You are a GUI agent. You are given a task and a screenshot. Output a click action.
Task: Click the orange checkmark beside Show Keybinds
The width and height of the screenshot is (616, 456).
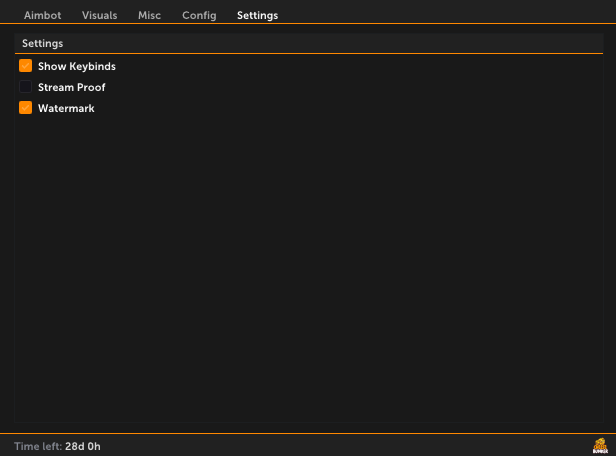click(26, 66)
